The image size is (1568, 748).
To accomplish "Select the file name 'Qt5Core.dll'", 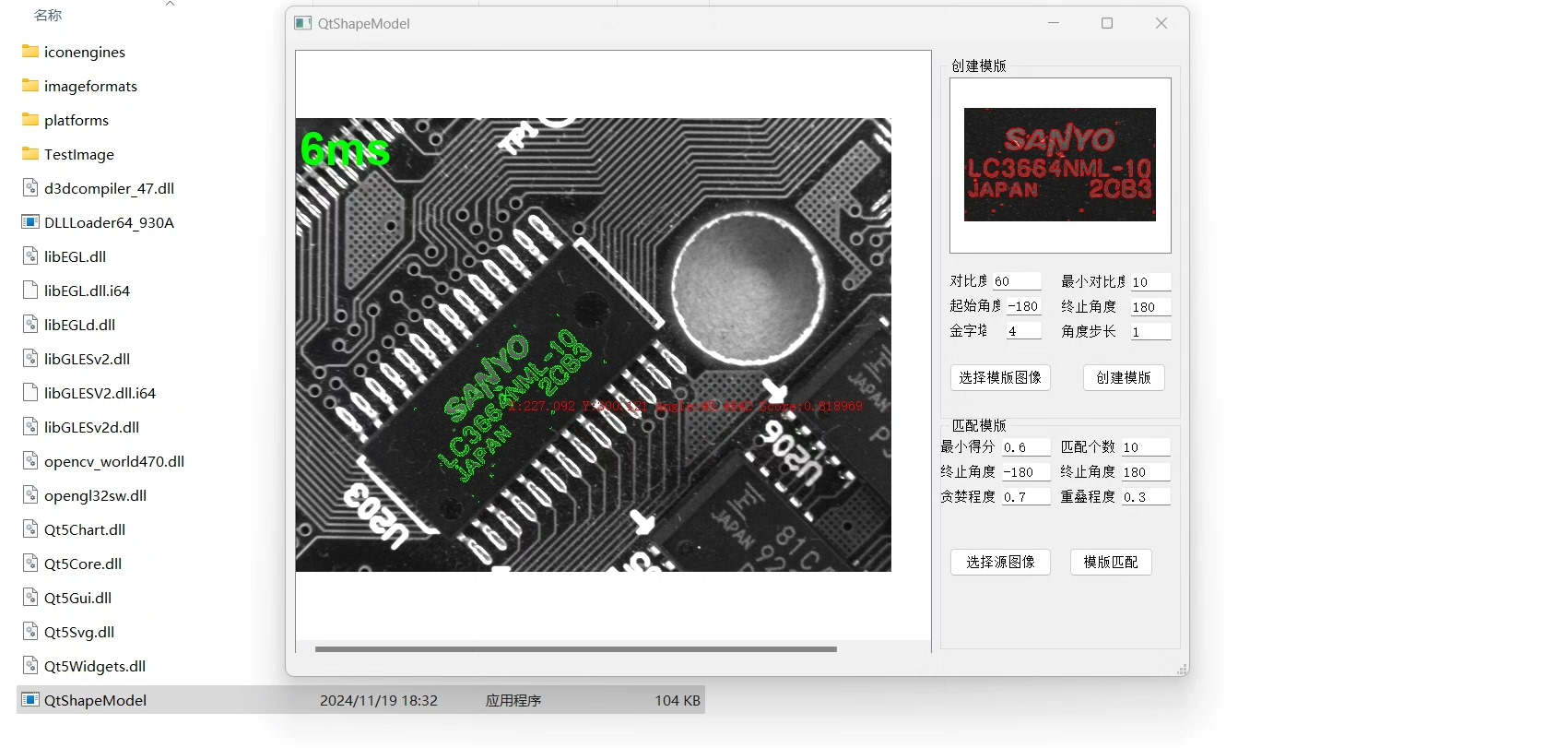I will coord(83,564).
